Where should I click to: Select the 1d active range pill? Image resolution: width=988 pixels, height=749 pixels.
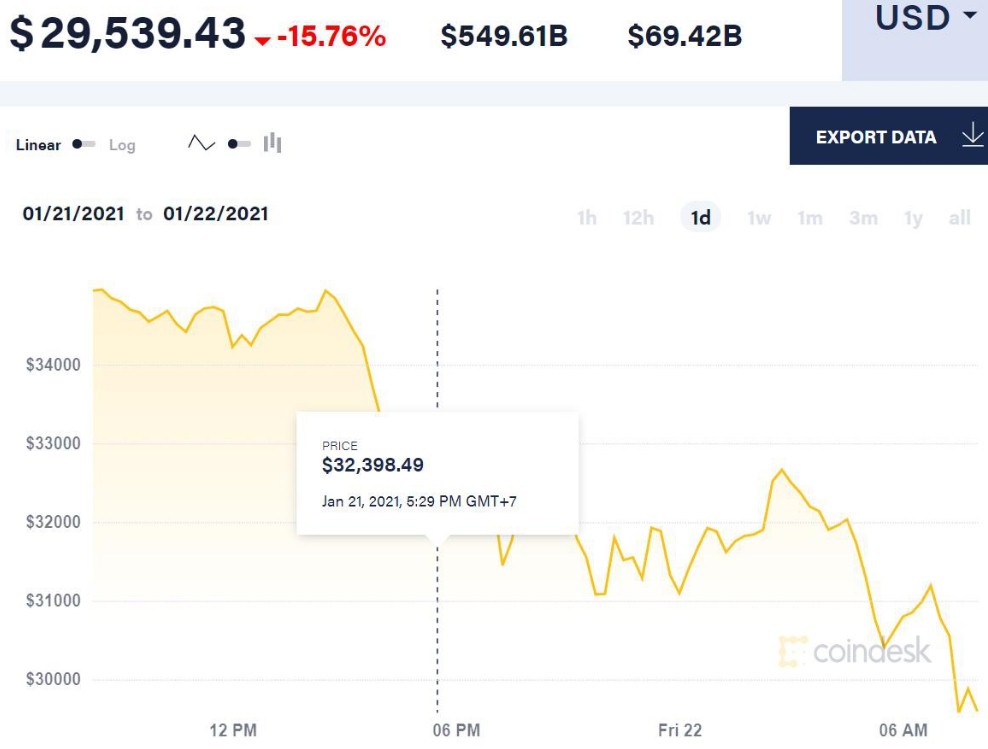[701, 217]
